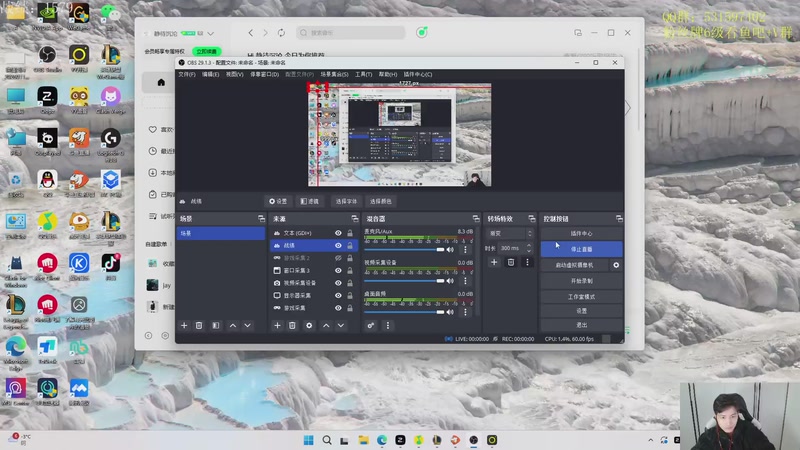The height and width of the screenshot is (450, 800).
Task: Move source up with the 来源 dock up arrow
Action: [326, 326]
